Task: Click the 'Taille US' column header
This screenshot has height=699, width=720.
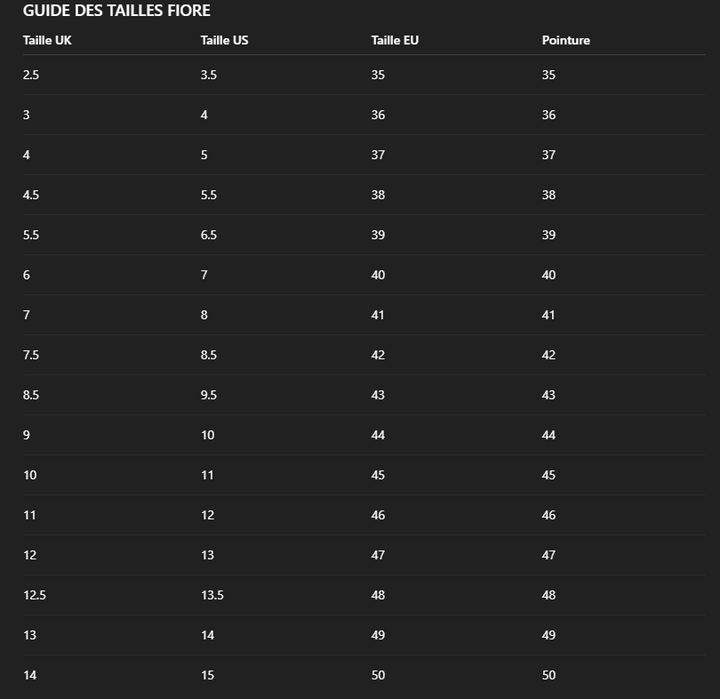Action: [224, 41]
